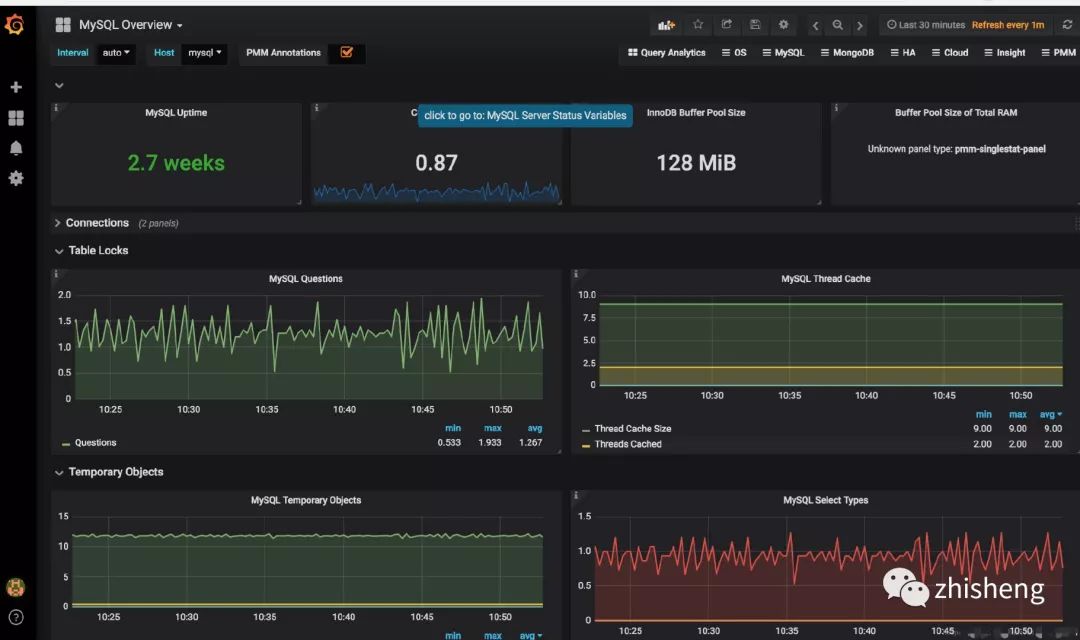The height and width of the screenshot is (640, 1080).
Task: Click the InnoDB Buffer Pool Size title
Action: click(x=696, y=113)
